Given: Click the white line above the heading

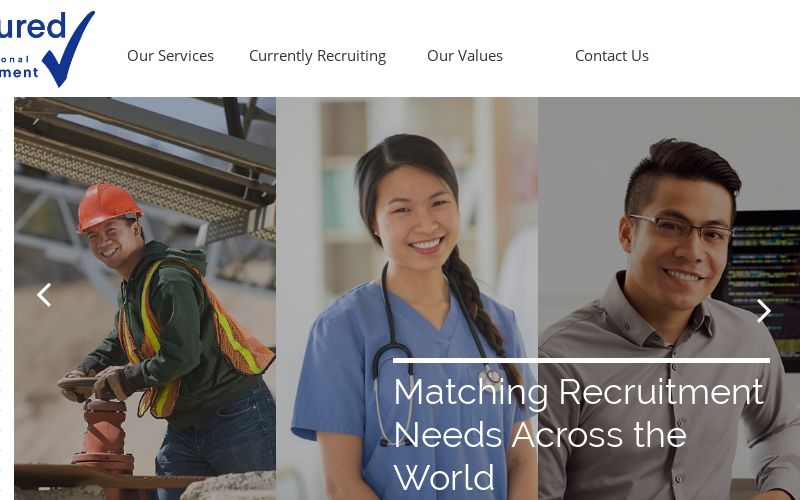Looking at the screenshot, I should [582, 361].
